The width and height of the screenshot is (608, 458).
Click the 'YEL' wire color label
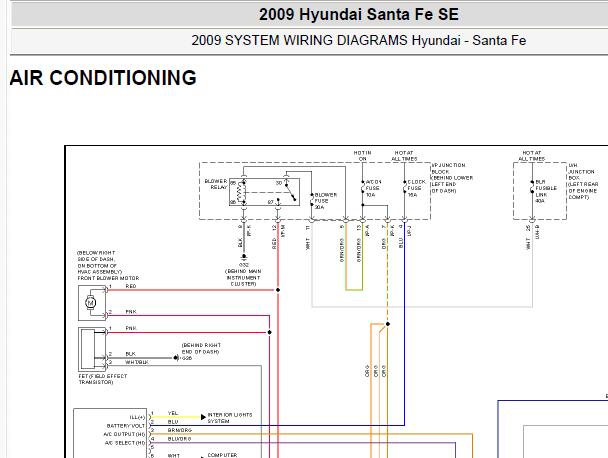173,413
